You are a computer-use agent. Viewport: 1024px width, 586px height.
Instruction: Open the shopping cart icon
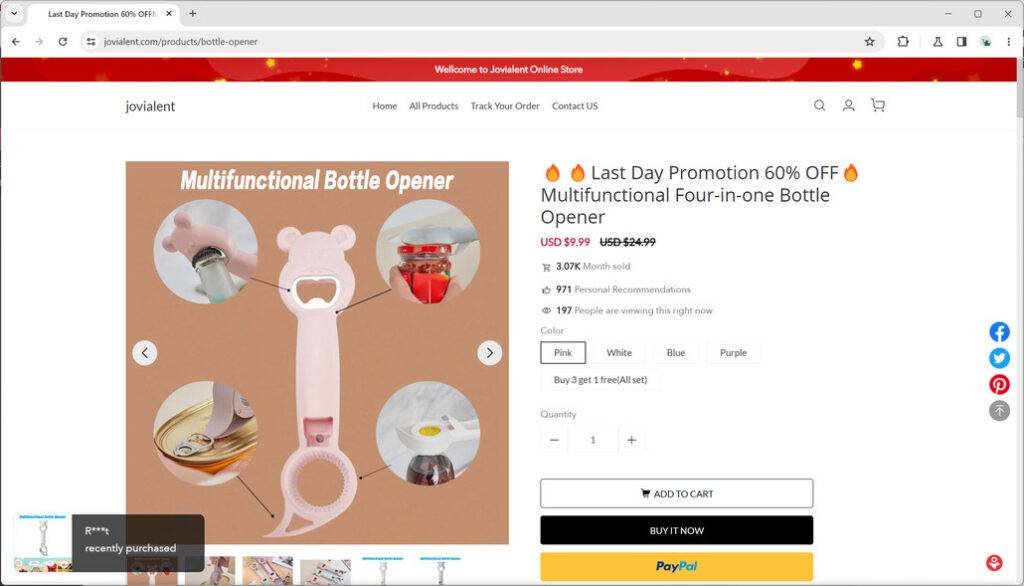pyautogui.click(x=878, y=105)
